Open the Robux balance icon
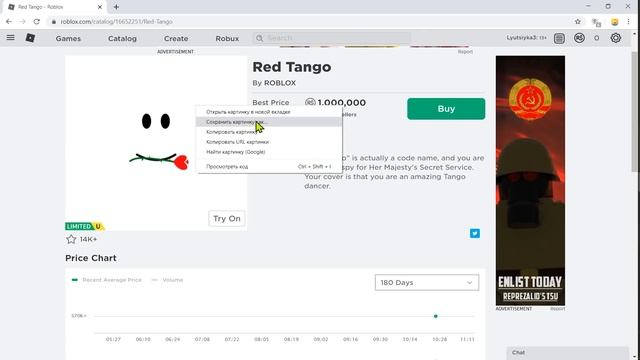The image size is (640, 360). pos(579,38)
